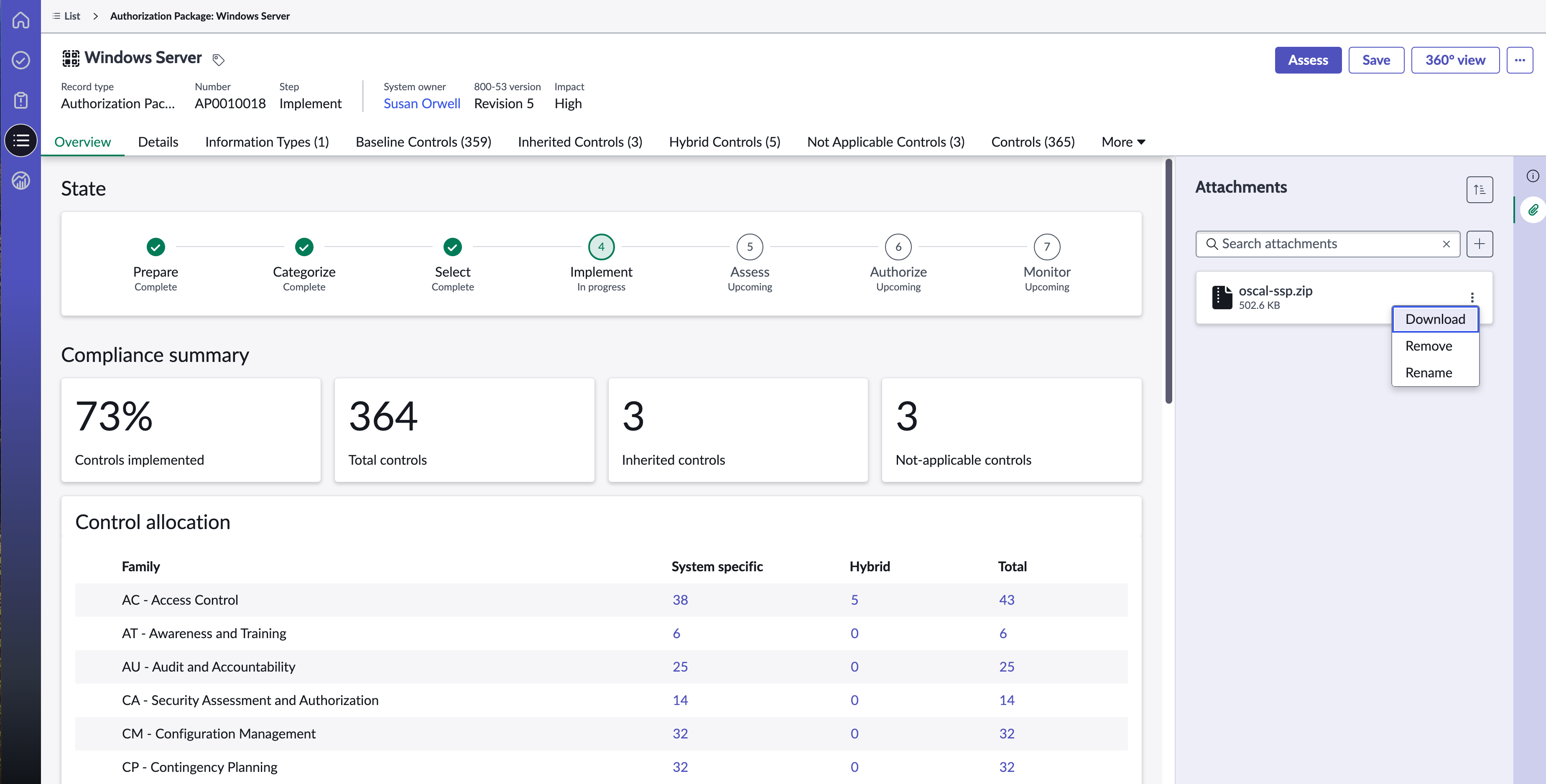
Task: Open the Not Applicable Controls (3) tab
Action: pyautogui.click(x=886, y=142)
